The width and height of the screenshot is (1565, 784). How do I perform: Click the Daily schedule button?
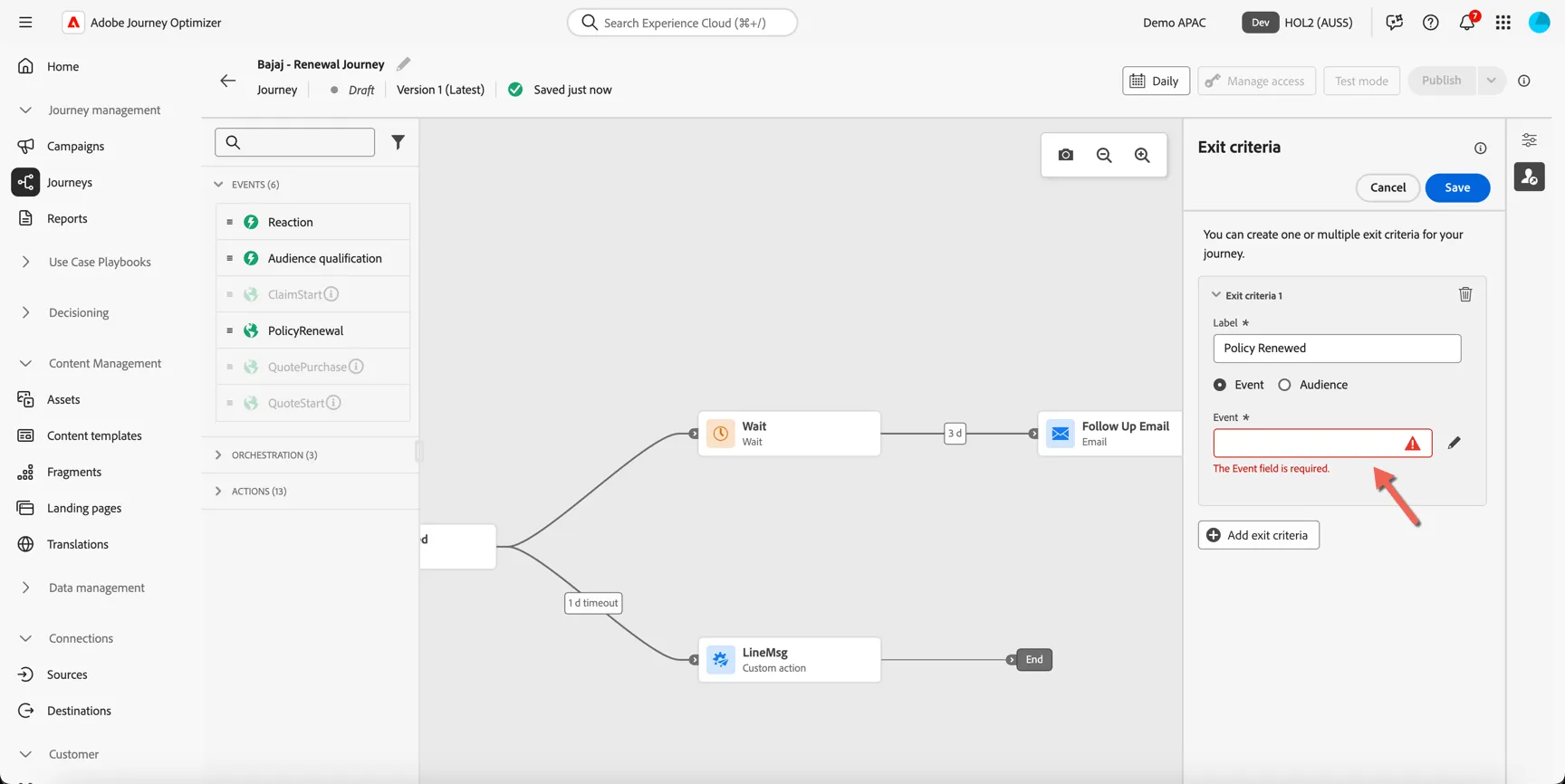coord(1156,81)
